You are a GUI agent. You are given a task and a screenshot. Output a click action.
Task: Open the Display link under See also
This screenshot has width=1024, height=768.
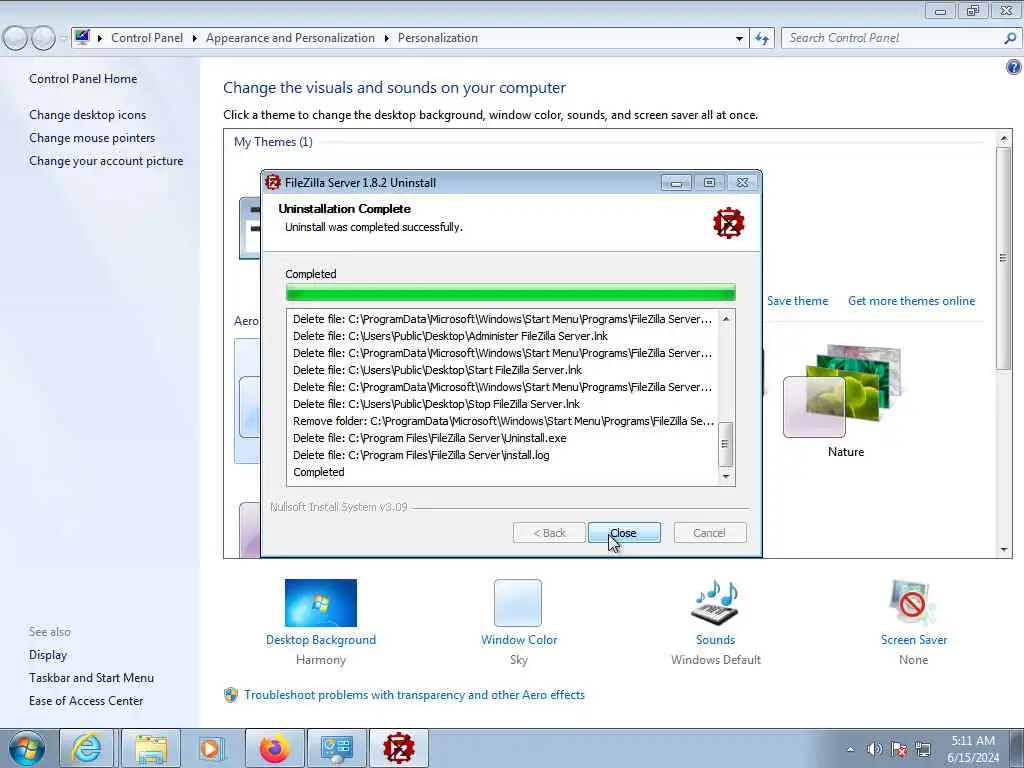(48, 655)
